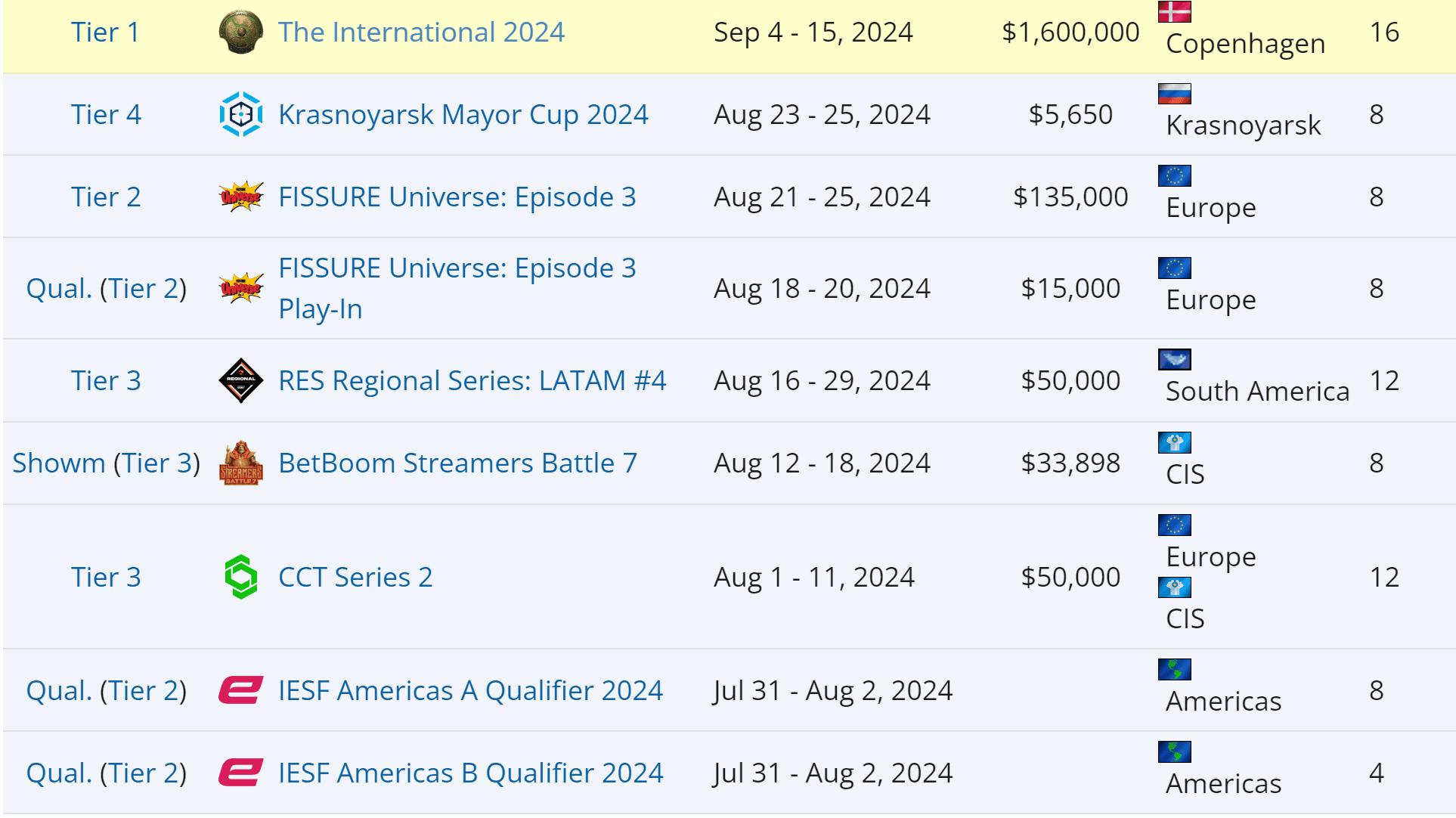The width and height of the screenshot is (1456, 818).
Task: Click Krasnoyarsk Mayor Cup hexagon logo
Action: pos(240,115)
